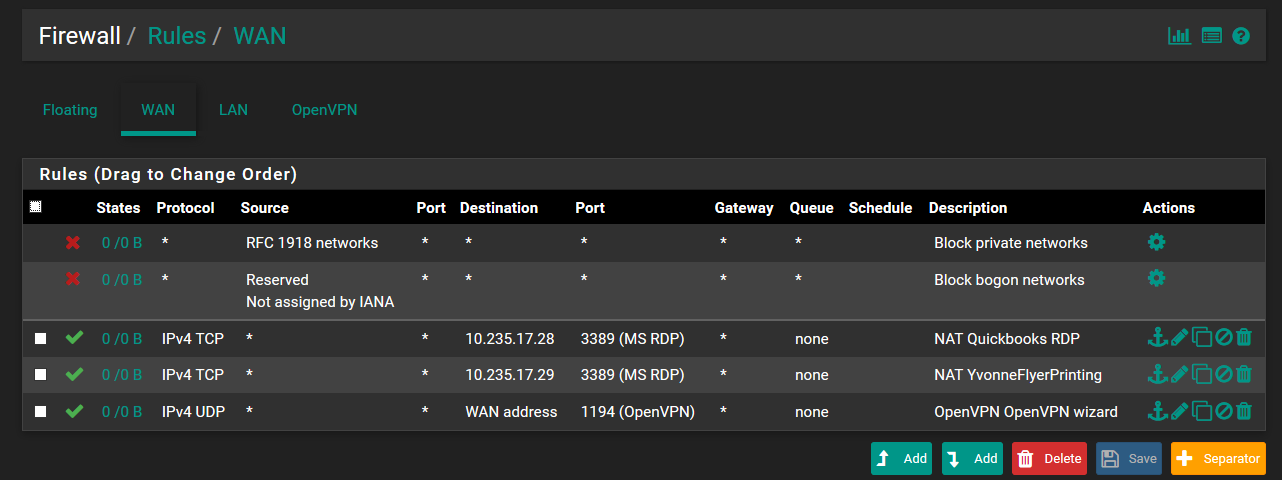Click the help question mark icon
This screenshot has width=1282, height=480.
point(1241,36)
